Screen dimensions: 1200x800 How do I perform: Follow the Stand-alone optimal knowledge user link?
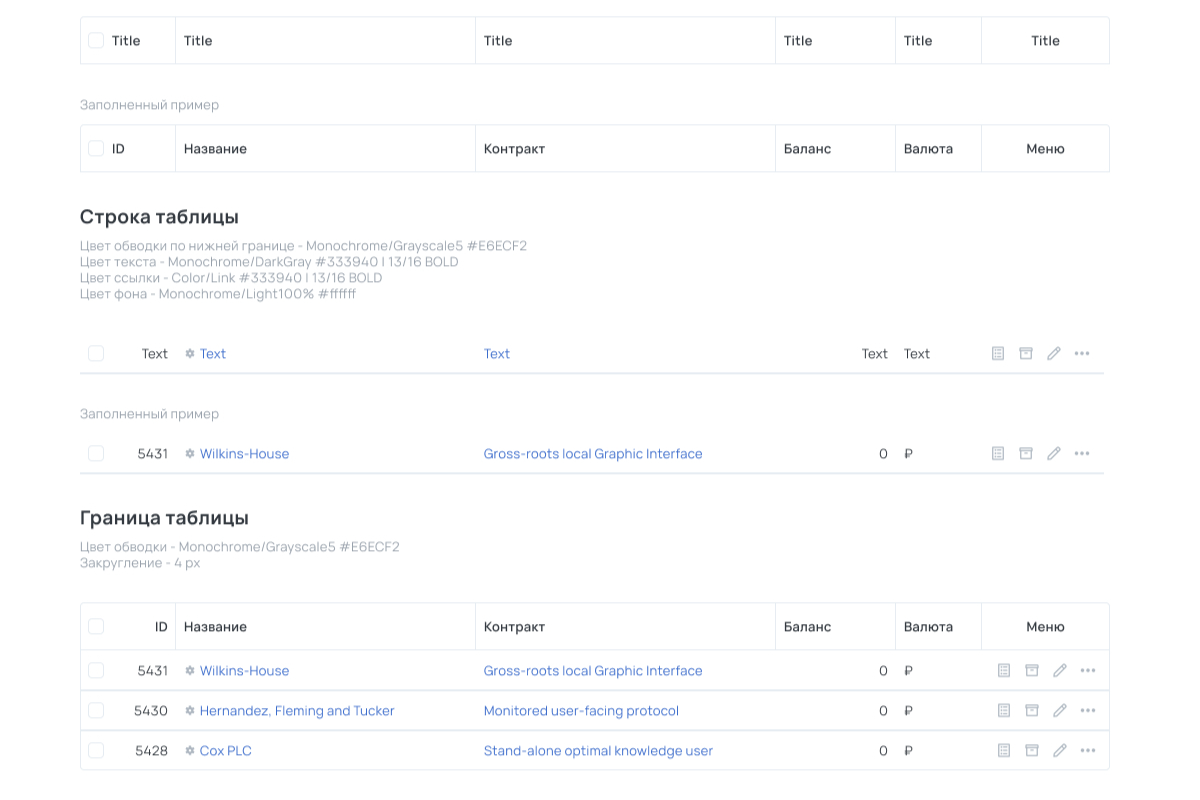click(598, 751)
